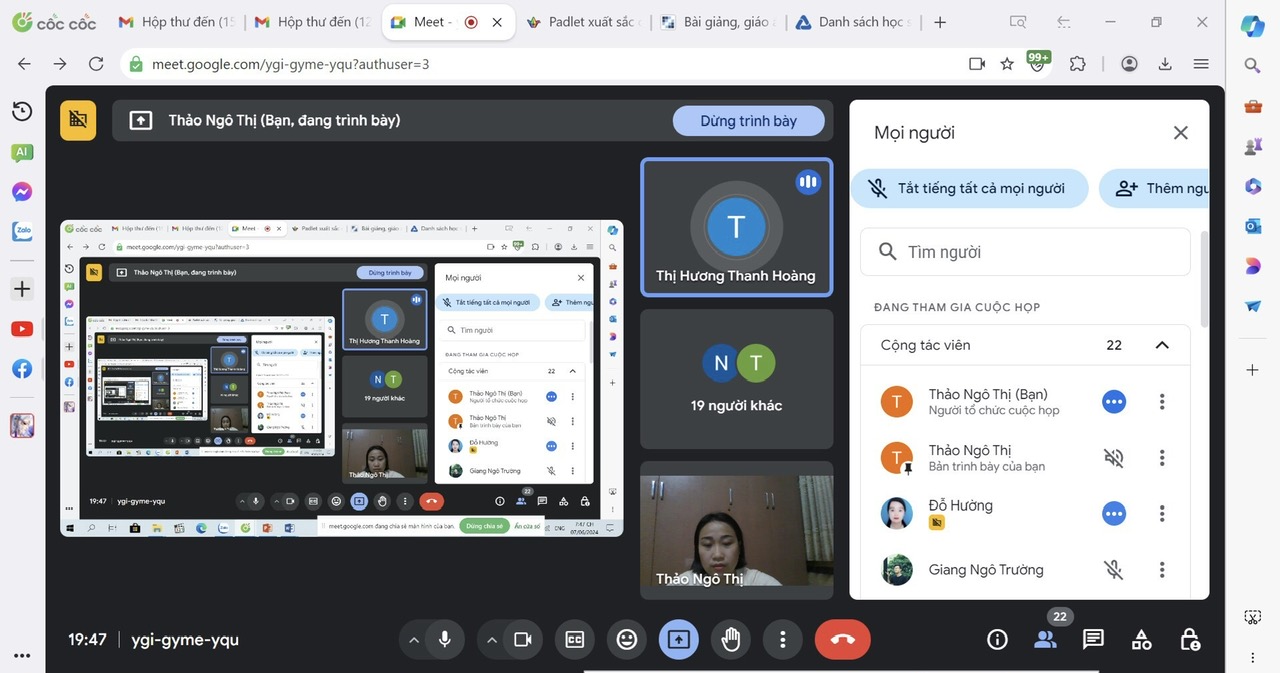The image size is (1280, 673).
Task: Toggle the screen presenting button in control bar
Action: (679, 639)
